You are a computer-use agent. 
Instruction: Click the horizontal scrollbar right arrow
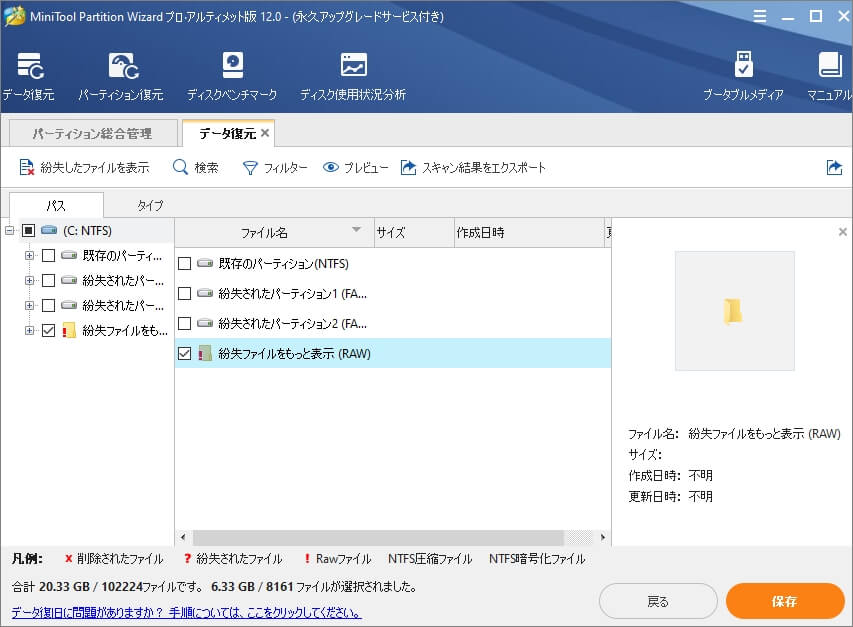tap(603, 537)
